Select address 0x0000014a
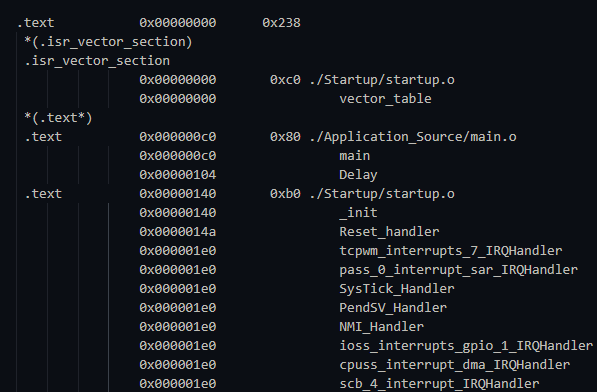 [178, 232]
